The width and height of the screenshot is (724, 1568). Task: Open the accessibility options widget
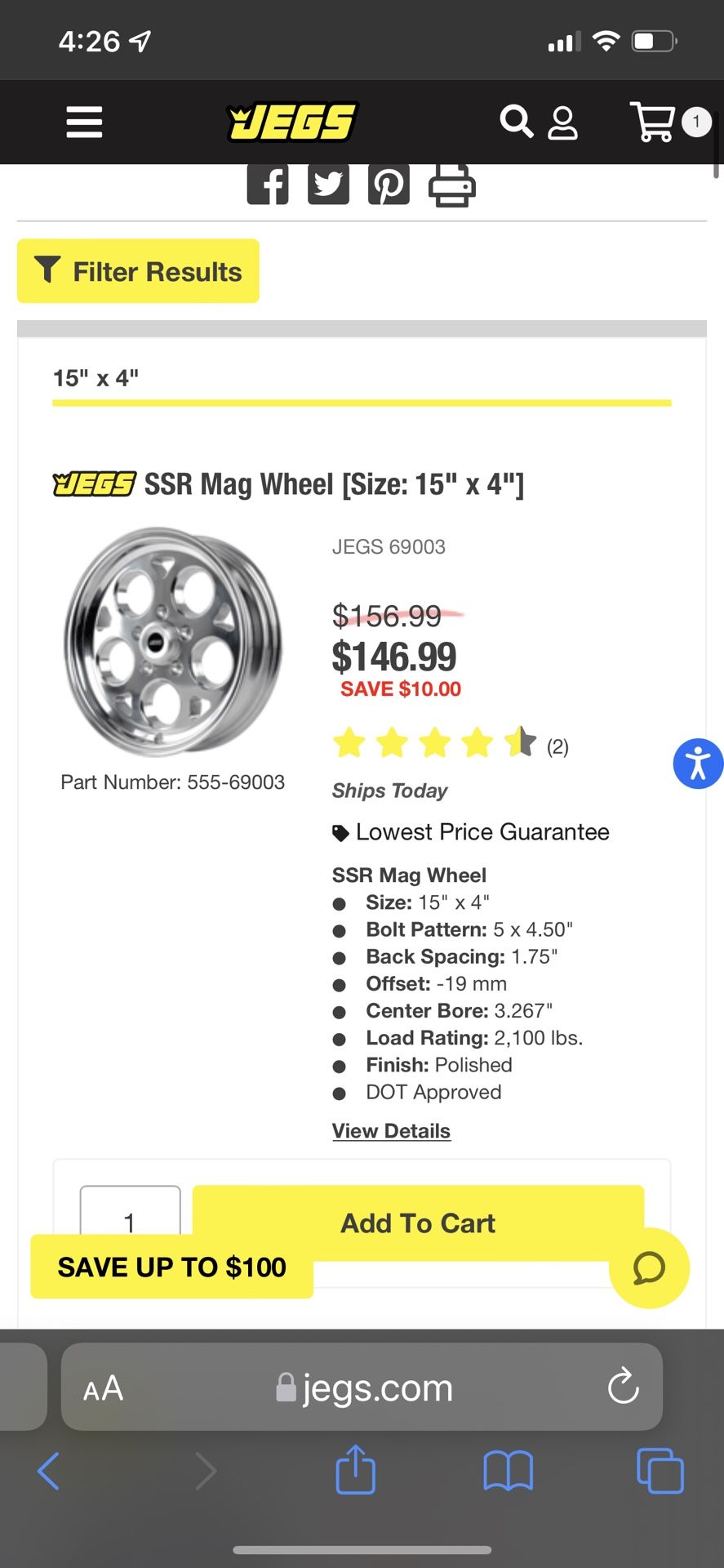point(698,764)
